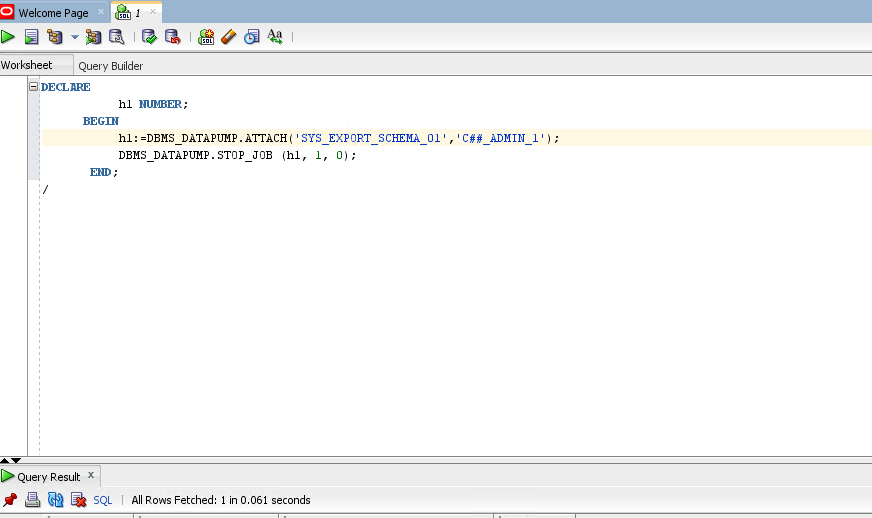The image size is (872, 518).
Task: Delete row with red X icon
Action: (78, 500)
